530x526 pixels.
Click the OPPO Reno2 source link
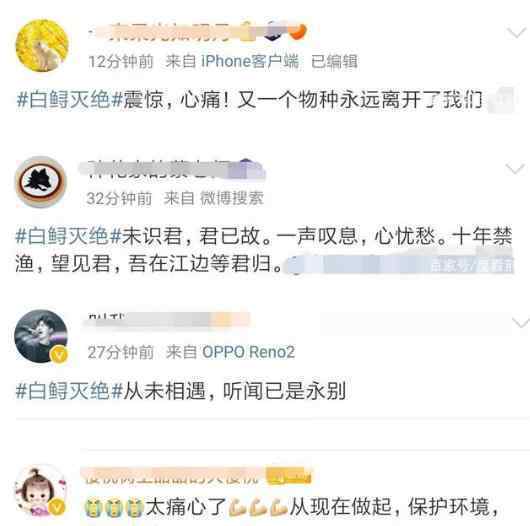tap(248, 352)
